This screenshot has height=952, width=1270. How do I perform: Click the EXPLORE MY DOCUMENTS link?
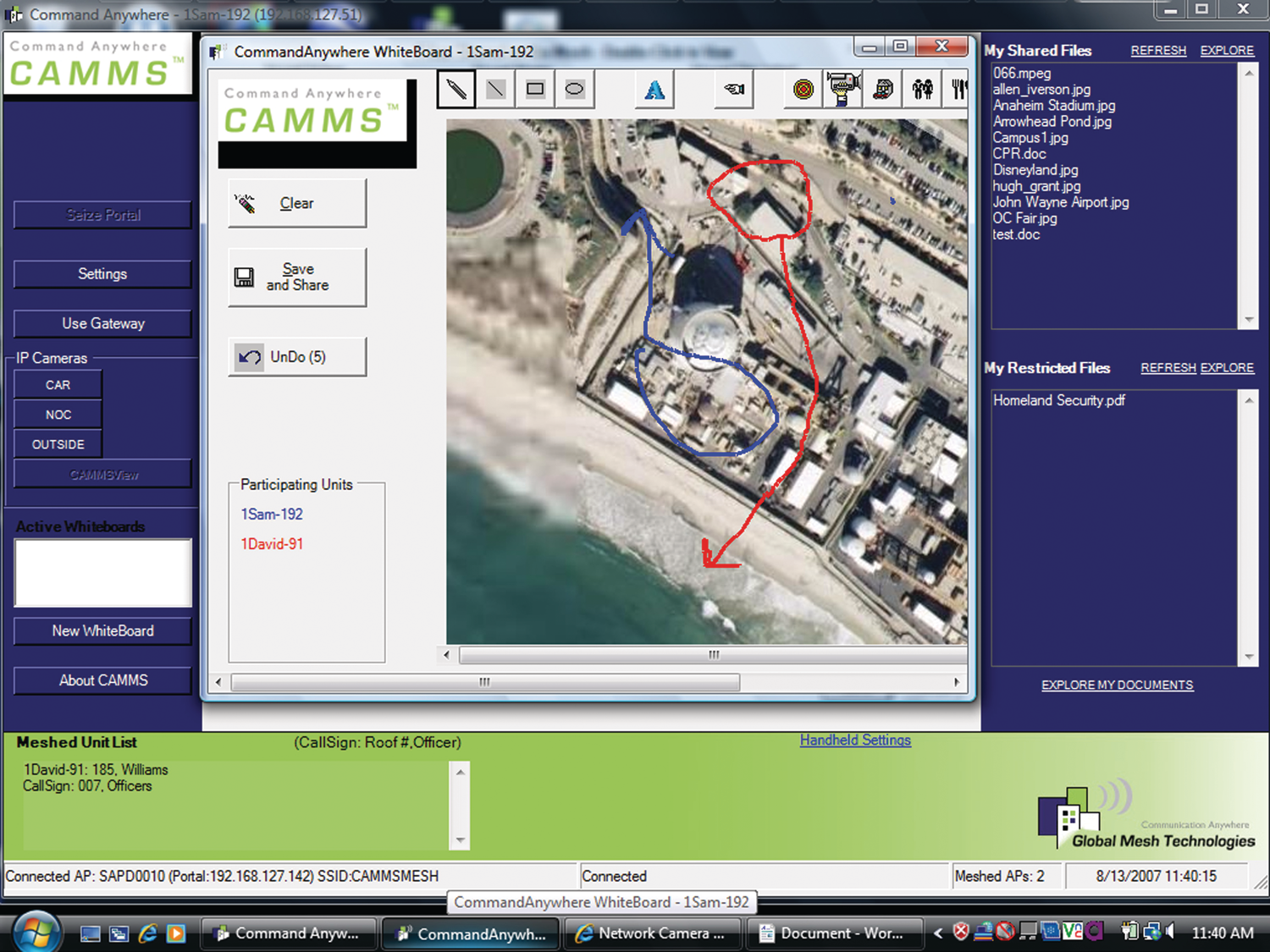[1117, 685]
